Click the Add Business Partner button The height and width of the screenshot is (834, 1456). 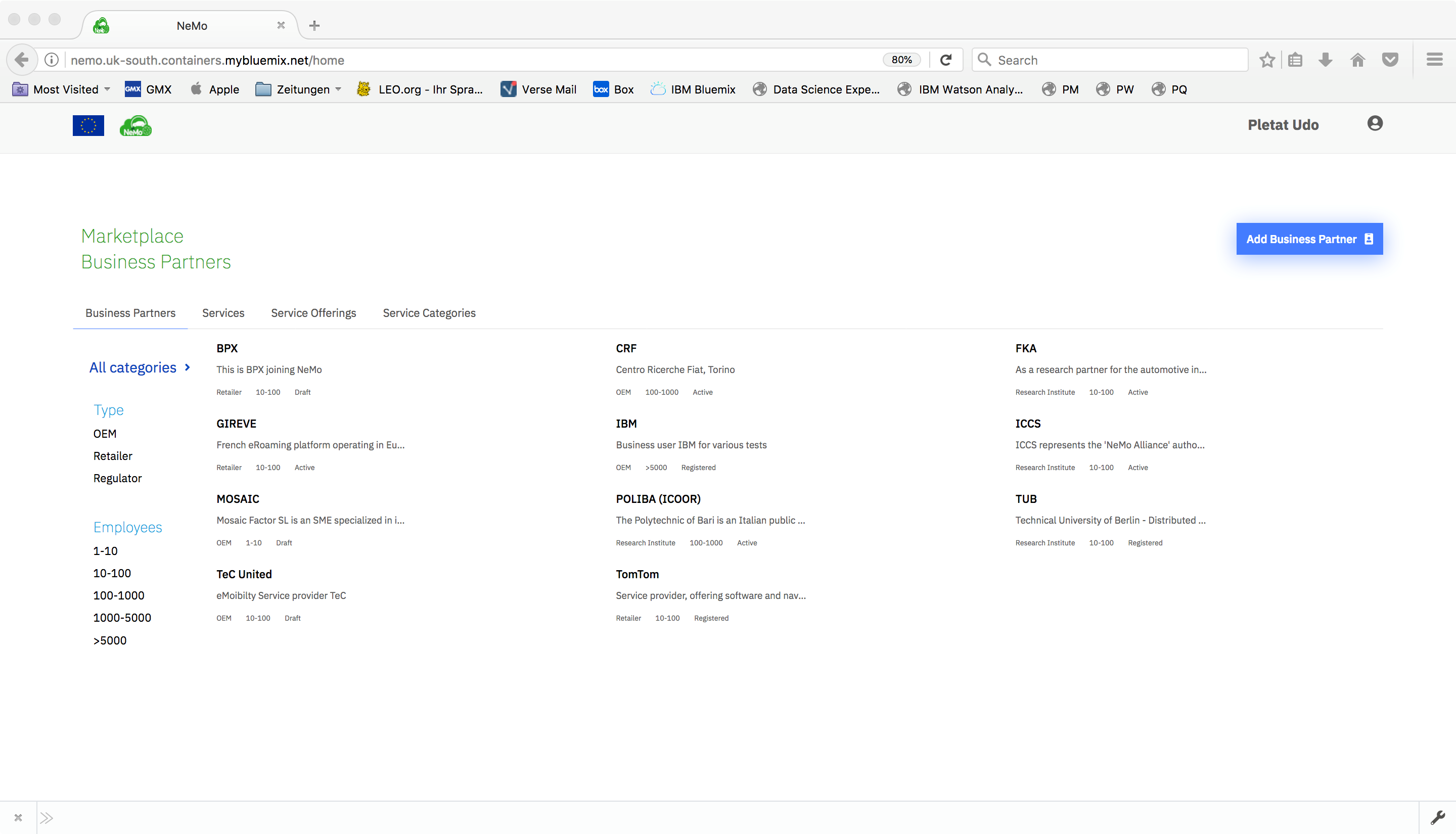[x=1309, y=239]
